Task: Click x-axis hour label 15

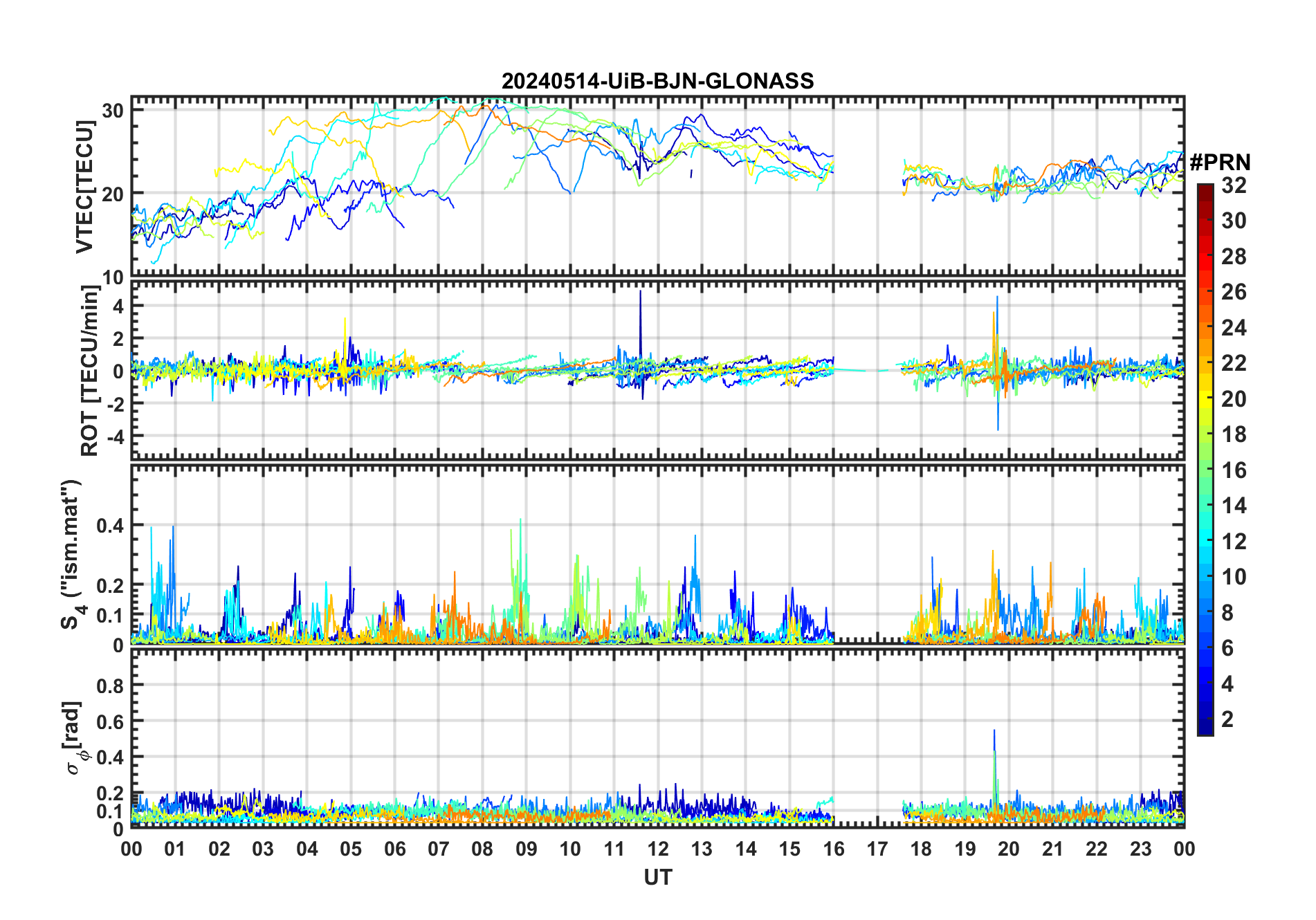Action: 789,849
